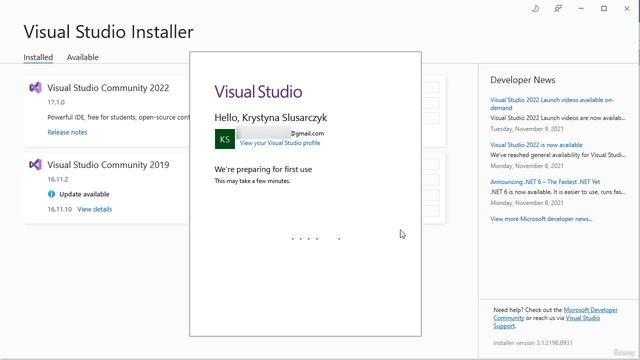Click the send feedback icon in title bar
The width and height of the screenshot is (640, 360).
(x=558, y=9)
